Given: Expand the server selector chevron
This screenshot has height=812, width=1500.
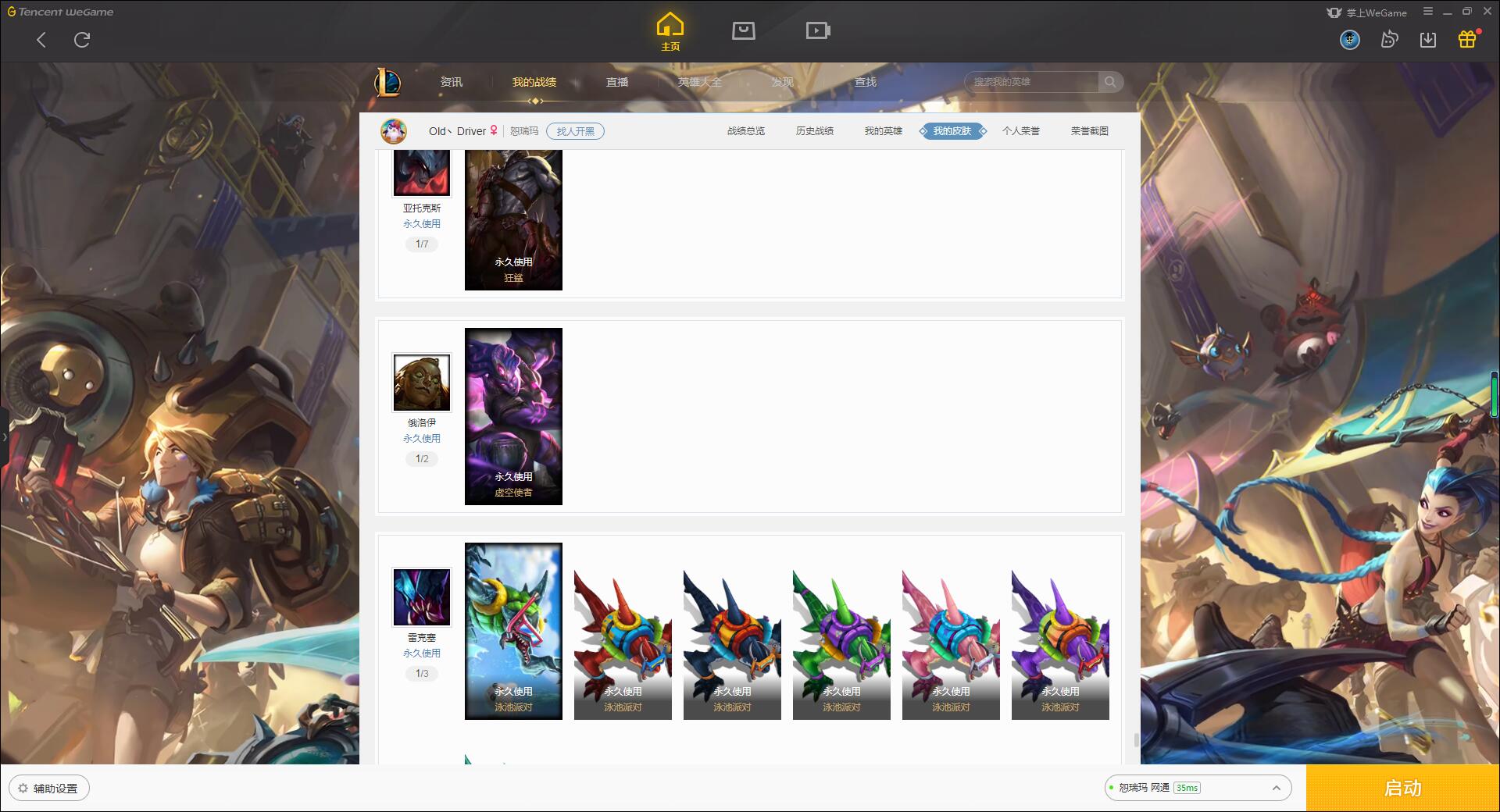Looking at the screenshot, I should [x=1277, y=788].
